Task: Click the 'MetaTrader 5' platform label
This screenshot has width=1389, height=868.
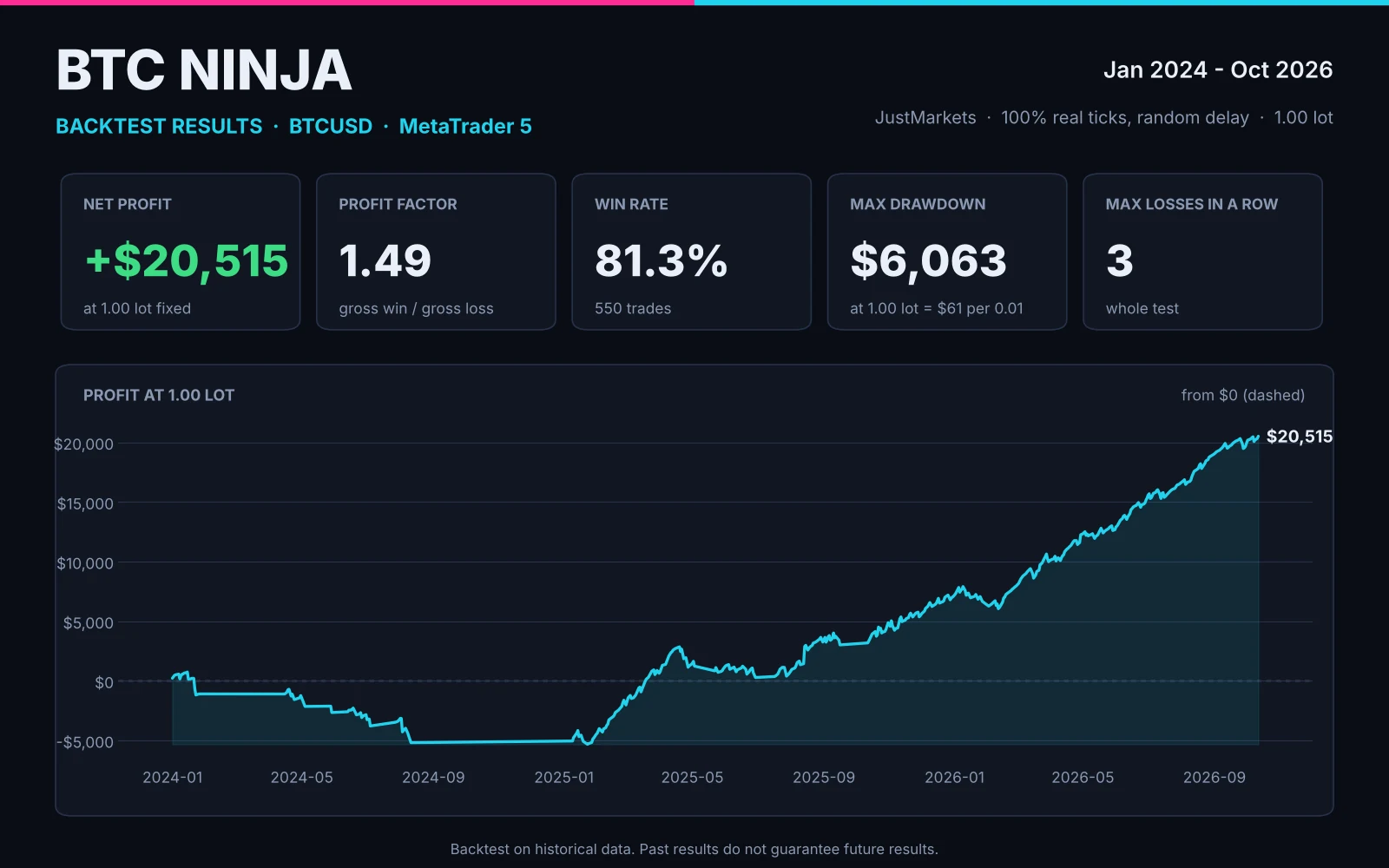Action: (x=465, y=126)
